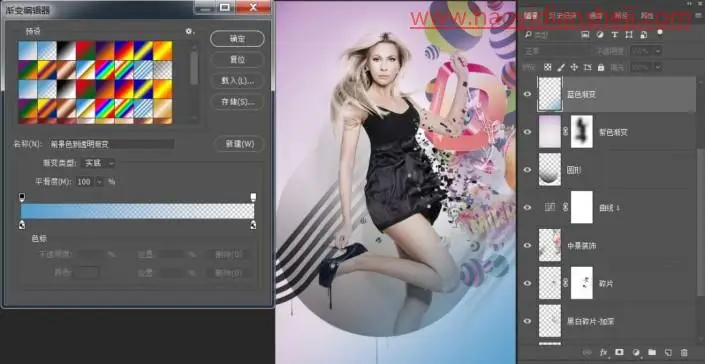Click the 确定 button
Screen dimensions: 705x364
coord(237,39)
